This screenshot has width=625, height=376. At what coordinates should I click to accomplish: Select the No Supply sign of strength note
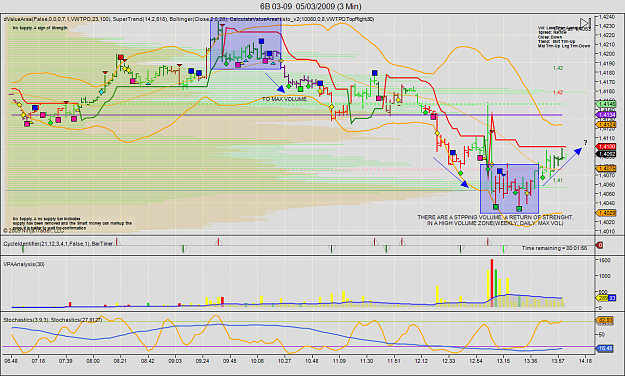click(40, 28)
